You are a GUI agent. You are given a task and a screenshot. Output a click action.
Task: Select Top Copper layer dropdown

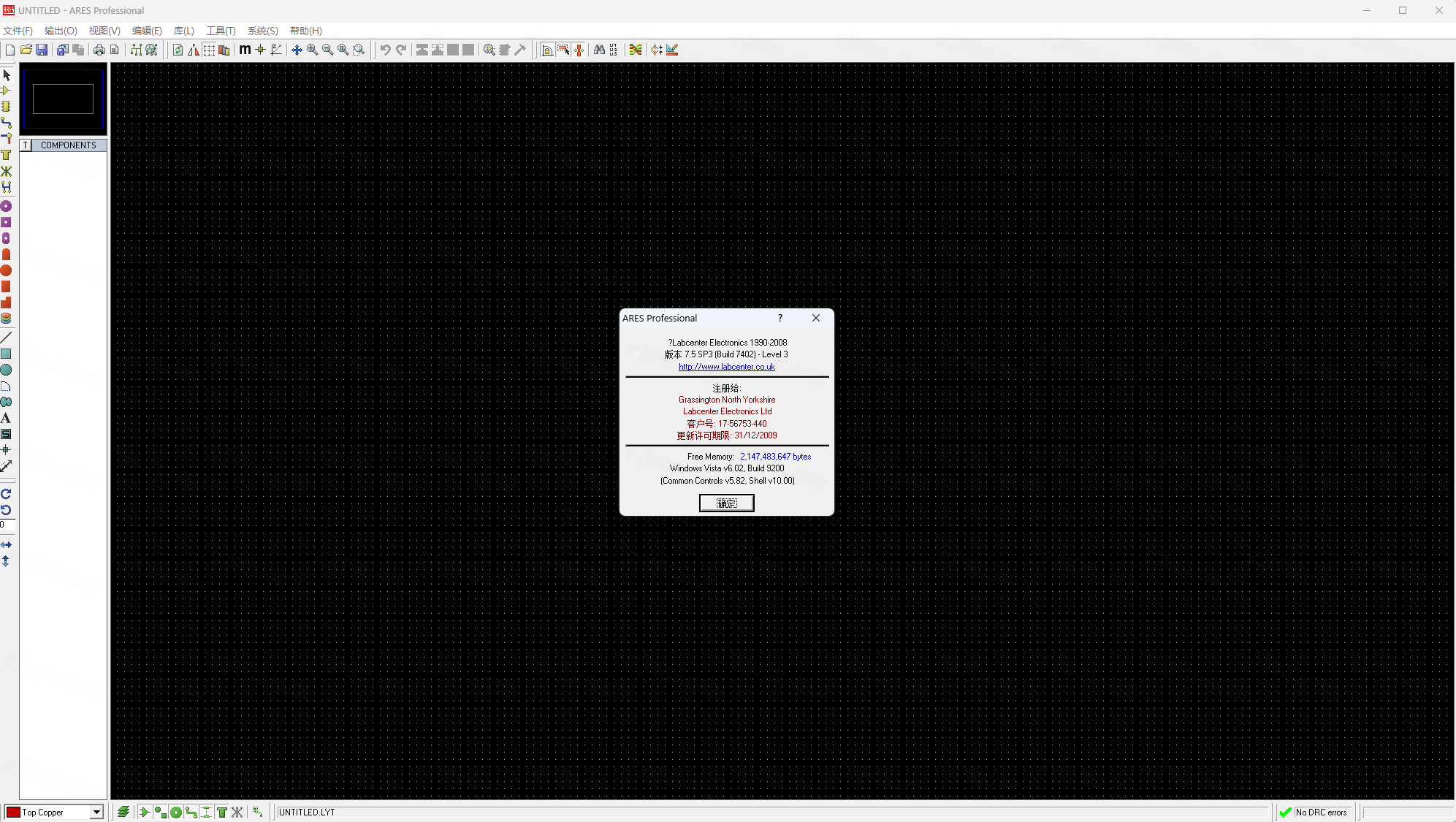click(x=54, y=812)
